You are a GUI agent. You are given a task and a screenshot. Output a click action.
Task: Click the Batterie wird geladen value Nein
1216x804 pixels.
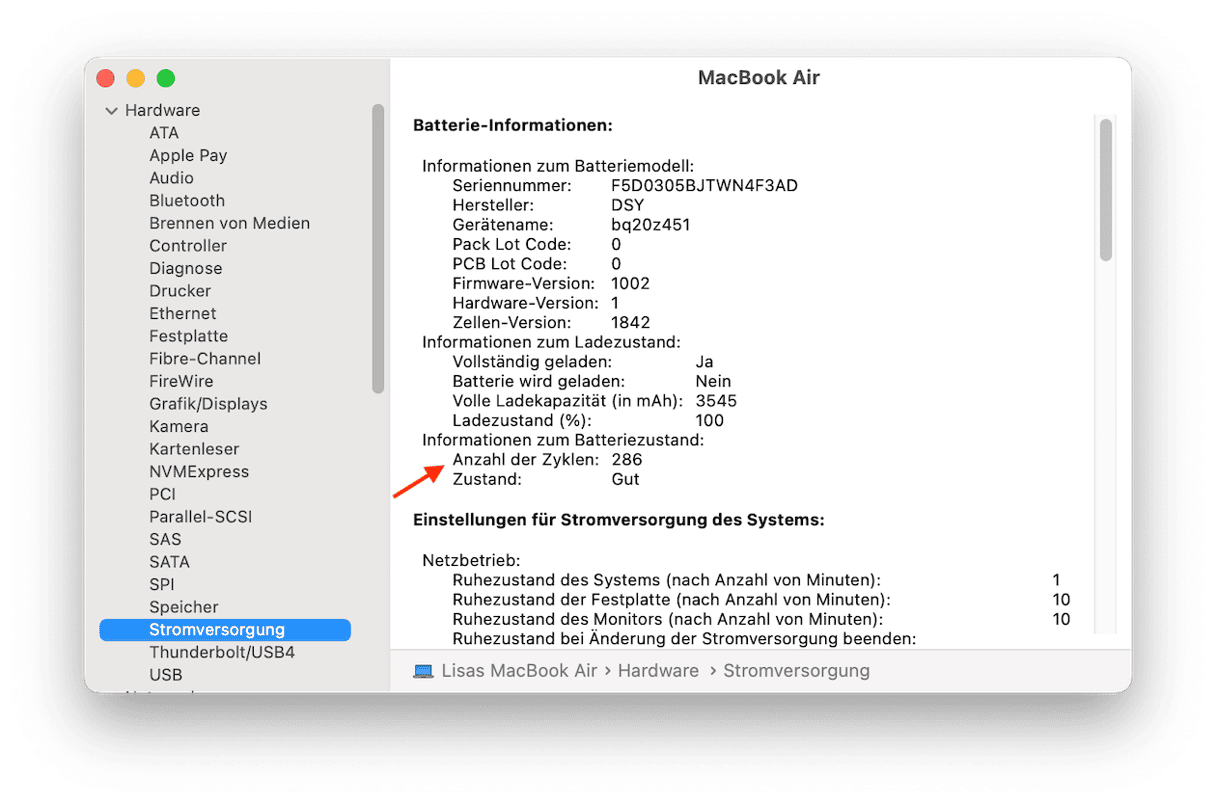point(713,381)
